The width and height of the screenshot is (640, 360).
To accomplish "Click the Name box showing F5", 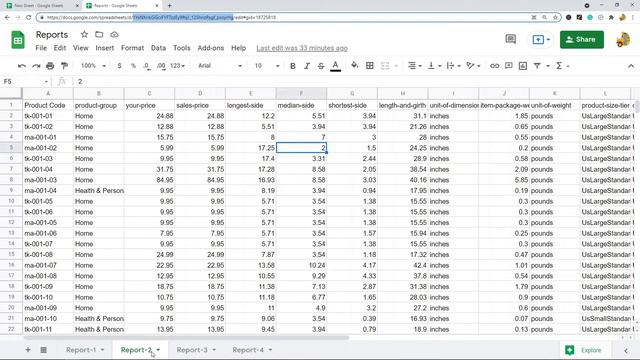I will pos(25,81).
